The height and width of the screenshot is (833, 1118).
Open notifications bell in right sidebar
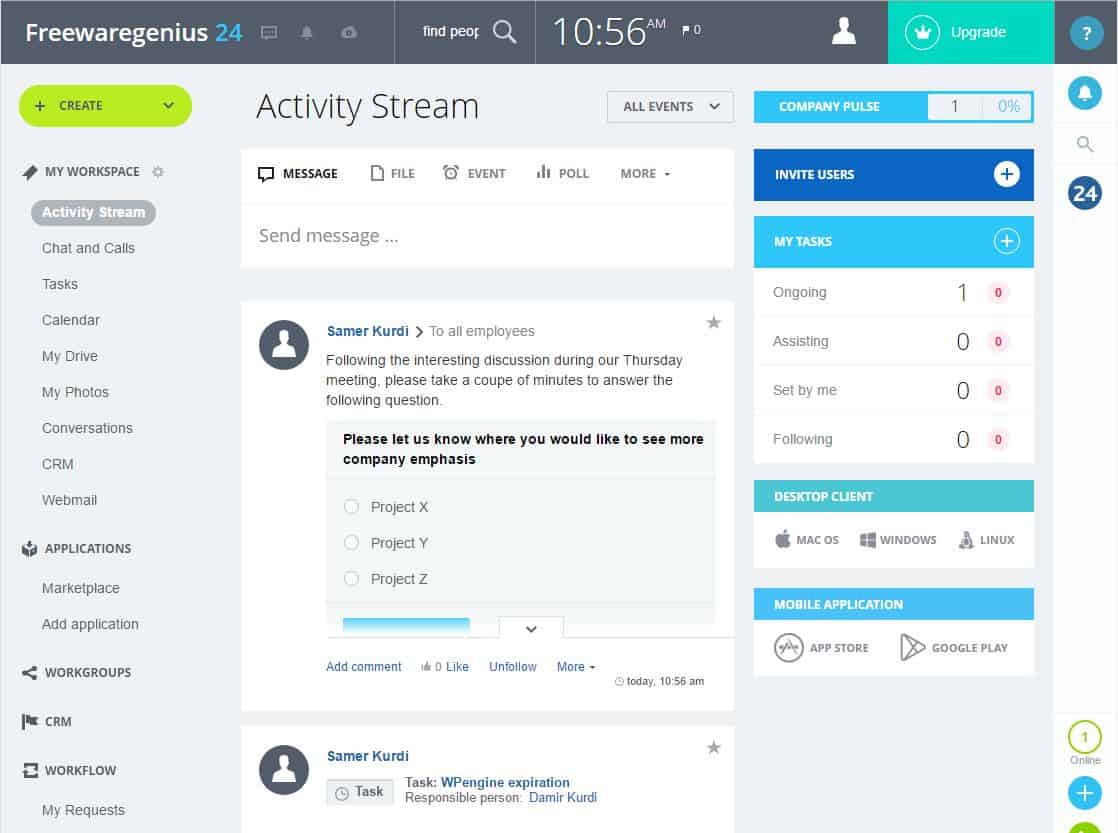1085,93
